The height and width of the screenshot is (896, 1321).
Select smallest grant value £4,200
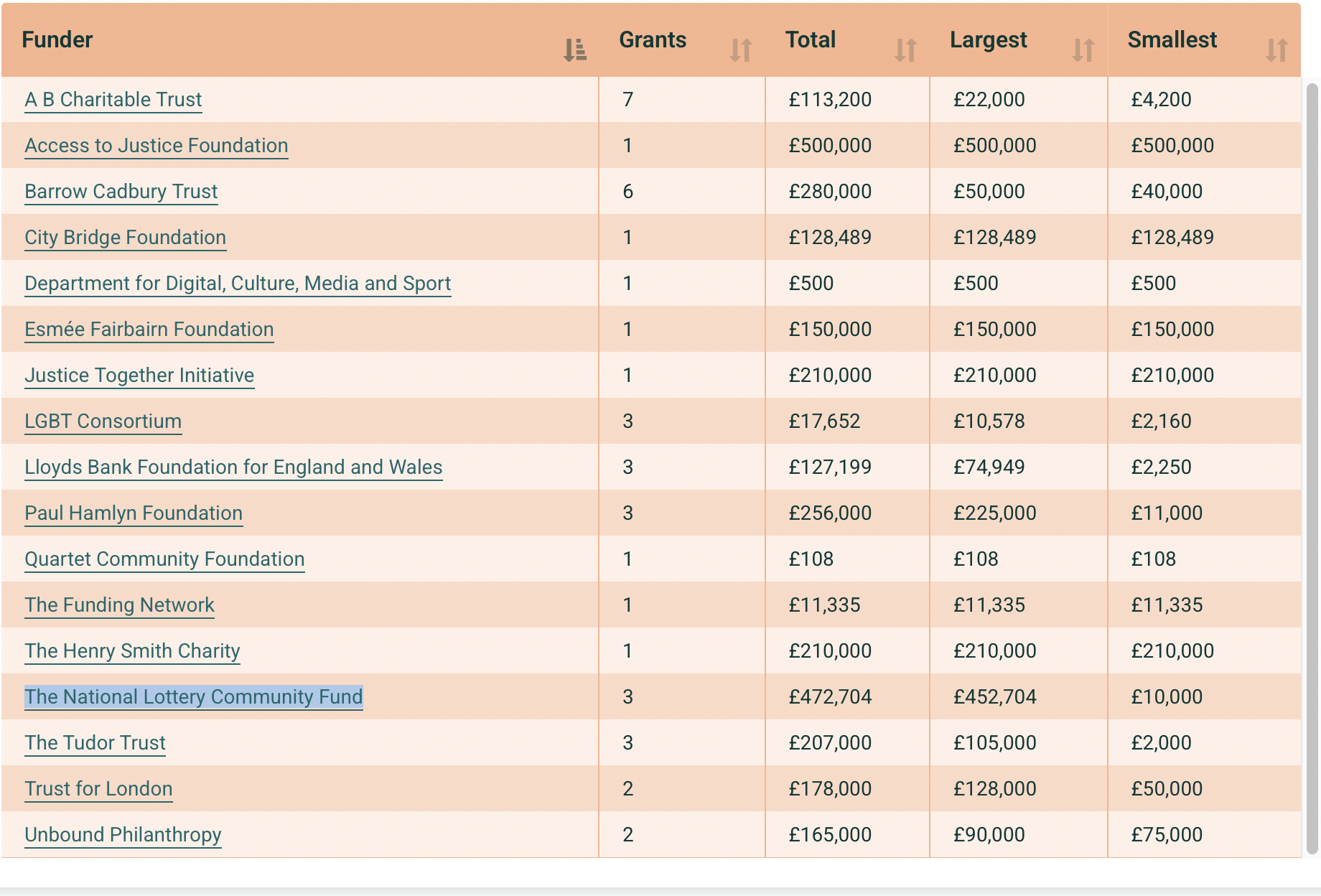(1162, 100)
